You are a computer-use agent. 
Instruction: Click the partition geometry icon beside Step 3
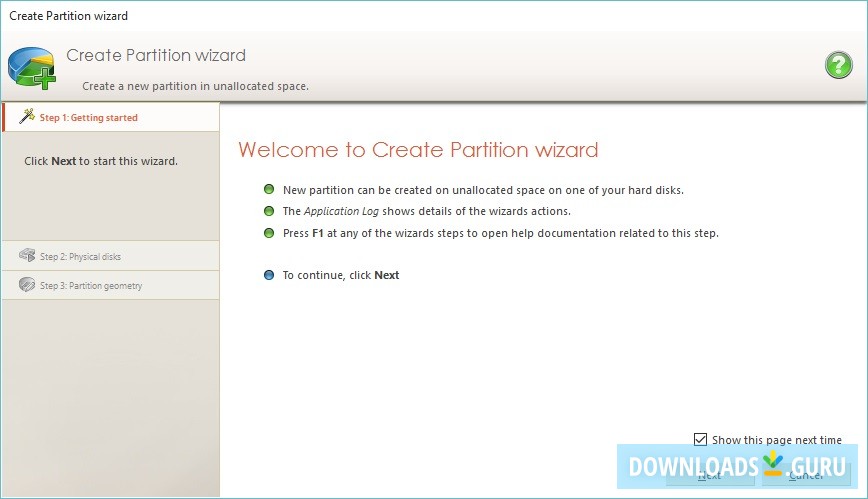coord(27,285)
